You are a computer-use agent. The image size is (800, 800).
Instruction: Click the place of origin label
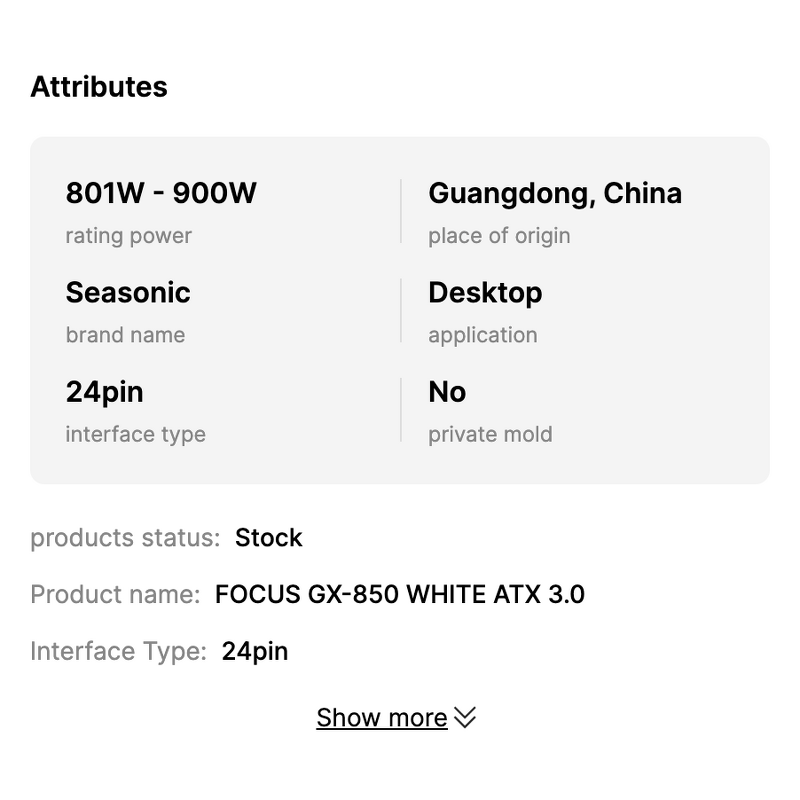pyautogui.click(x=499, y=236)
